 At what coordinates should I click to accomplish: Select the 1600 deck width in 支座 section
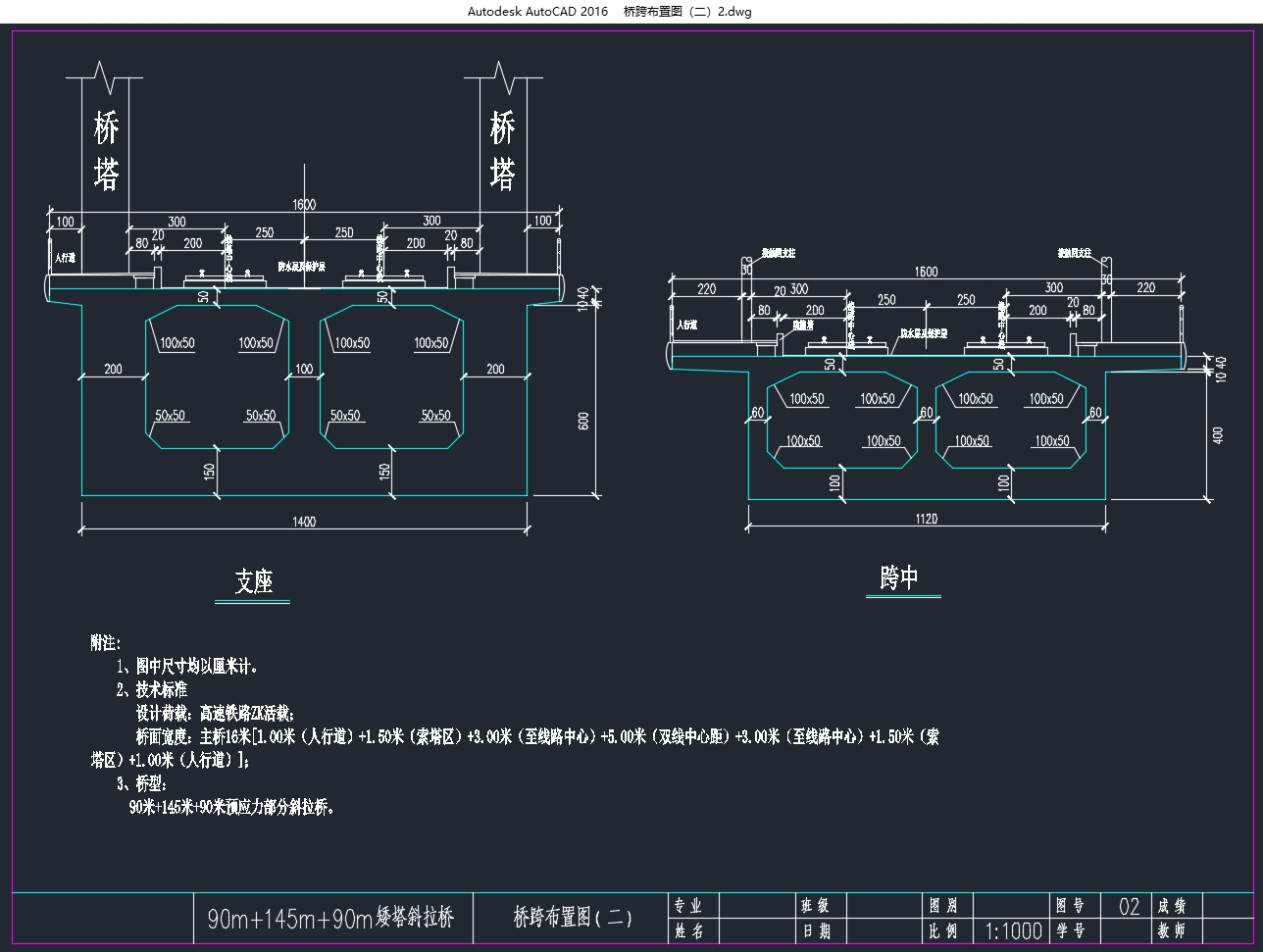pyautogui.click(x=304, y=205)
